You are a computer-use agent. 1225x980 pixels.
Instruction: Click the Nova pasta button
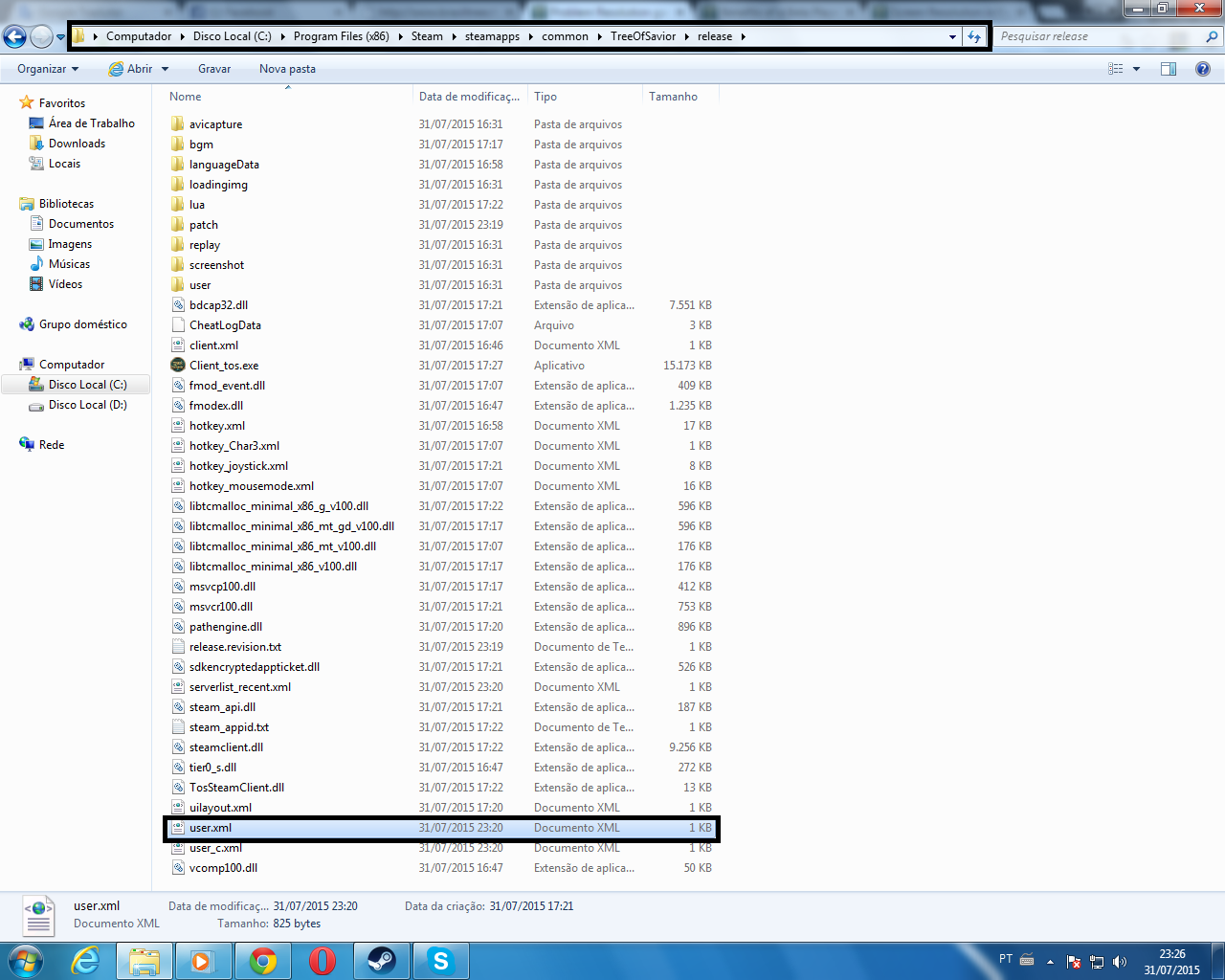[287, 69]
